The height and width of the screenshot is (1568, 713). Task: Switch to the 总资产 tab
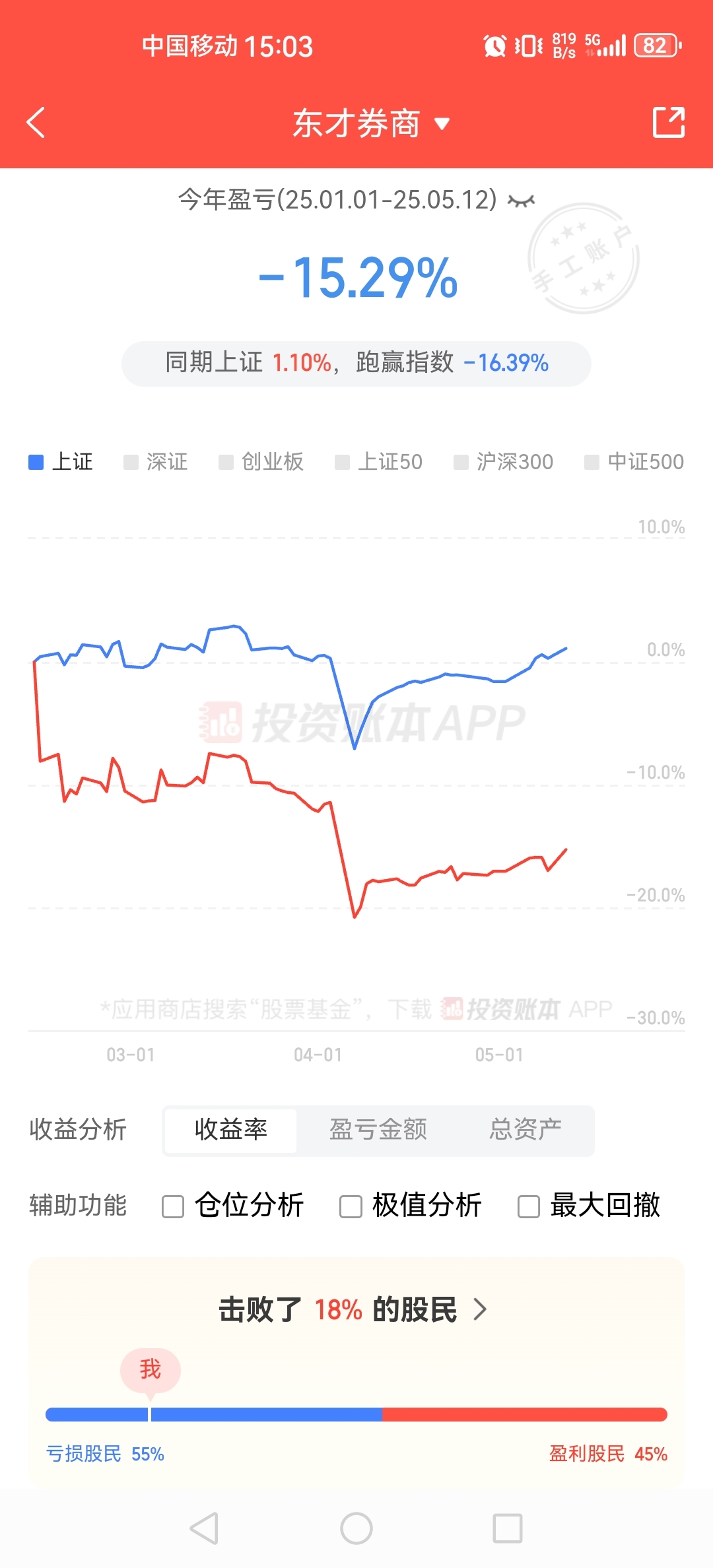pos(526,1130)
